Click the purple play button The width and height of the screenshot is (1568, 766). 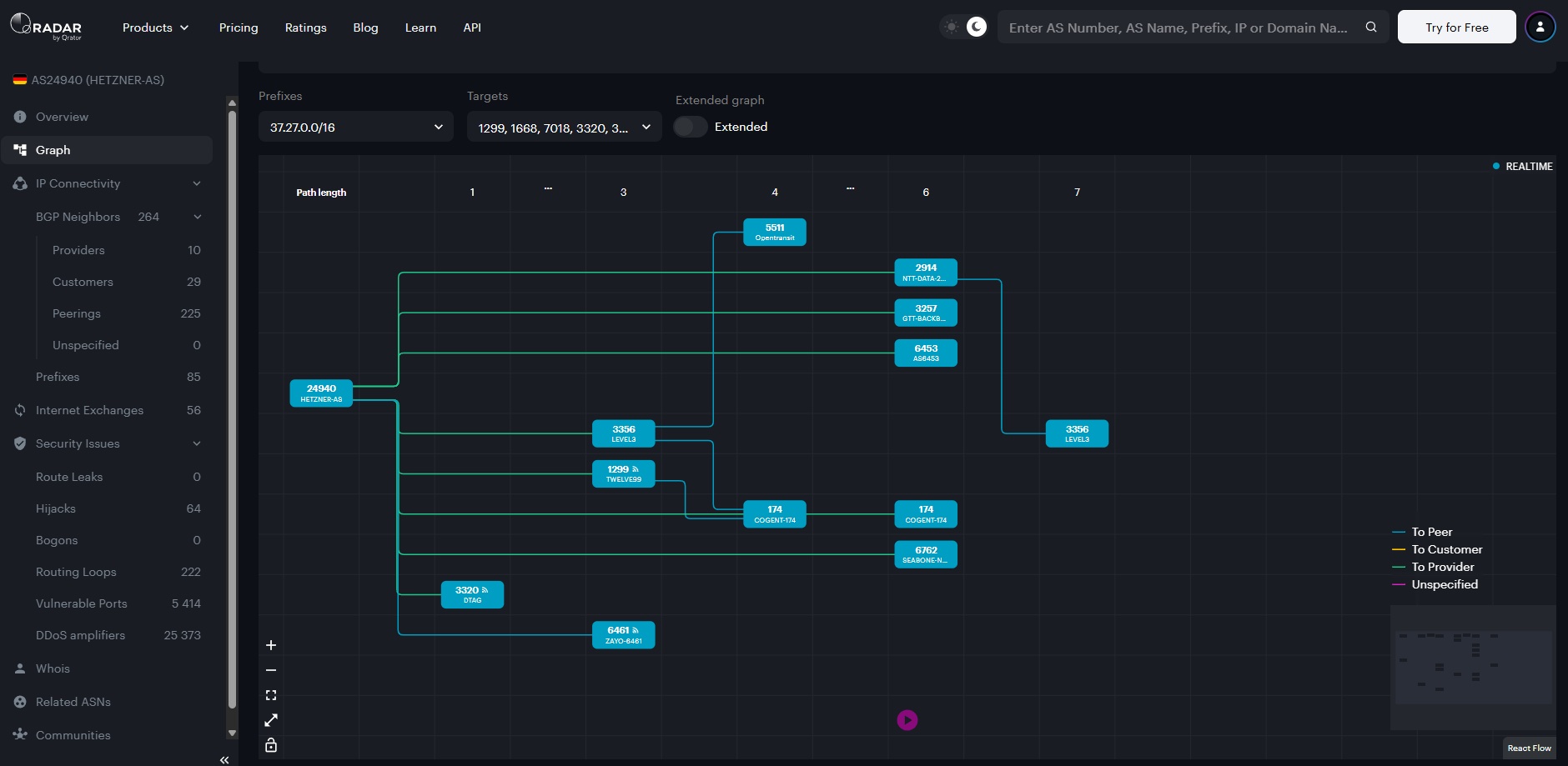pos(907,720)
